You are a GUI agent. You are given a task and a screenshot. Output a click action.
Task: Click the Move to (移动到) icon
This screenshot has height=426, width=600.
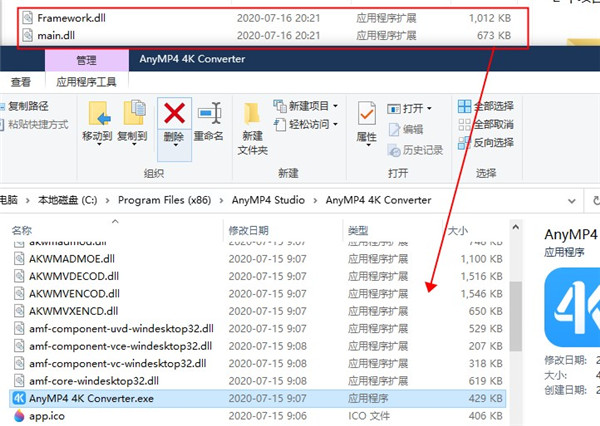(99, 114)
